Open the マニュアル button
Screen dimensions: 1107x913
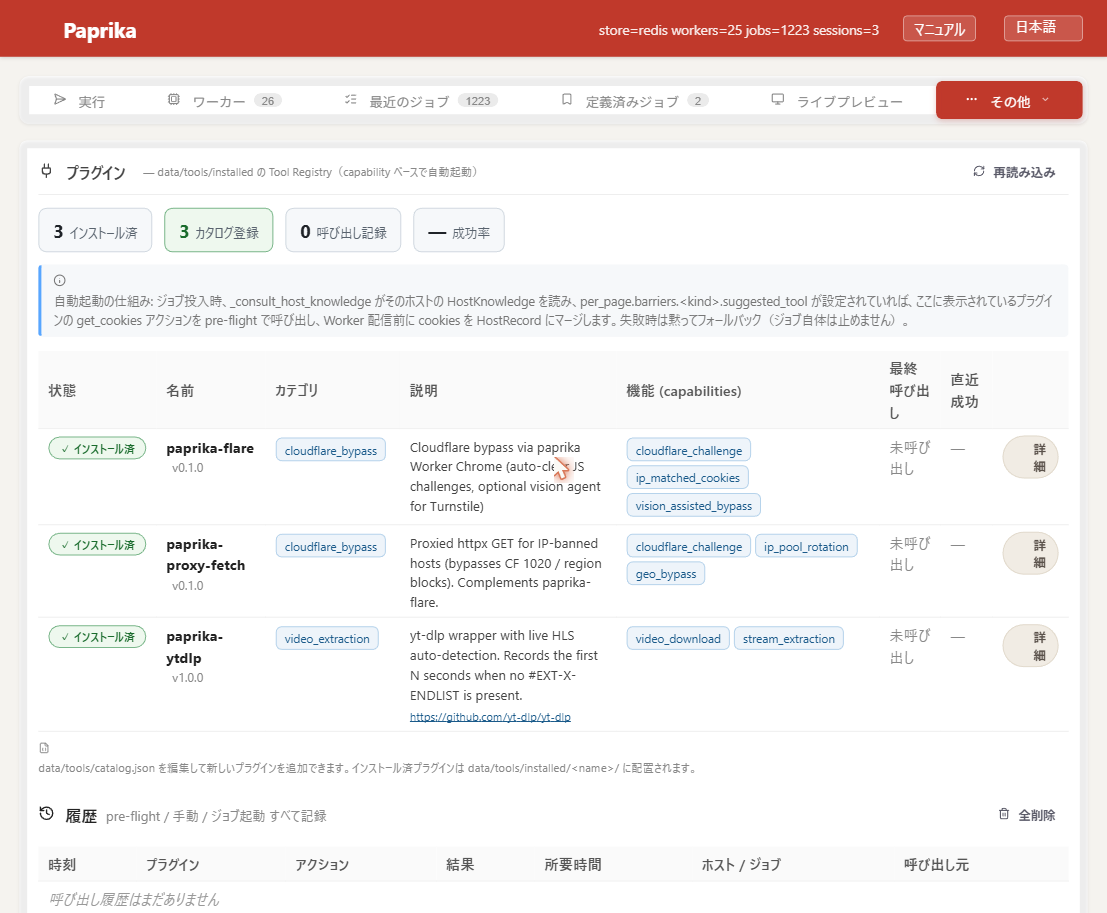939,29
